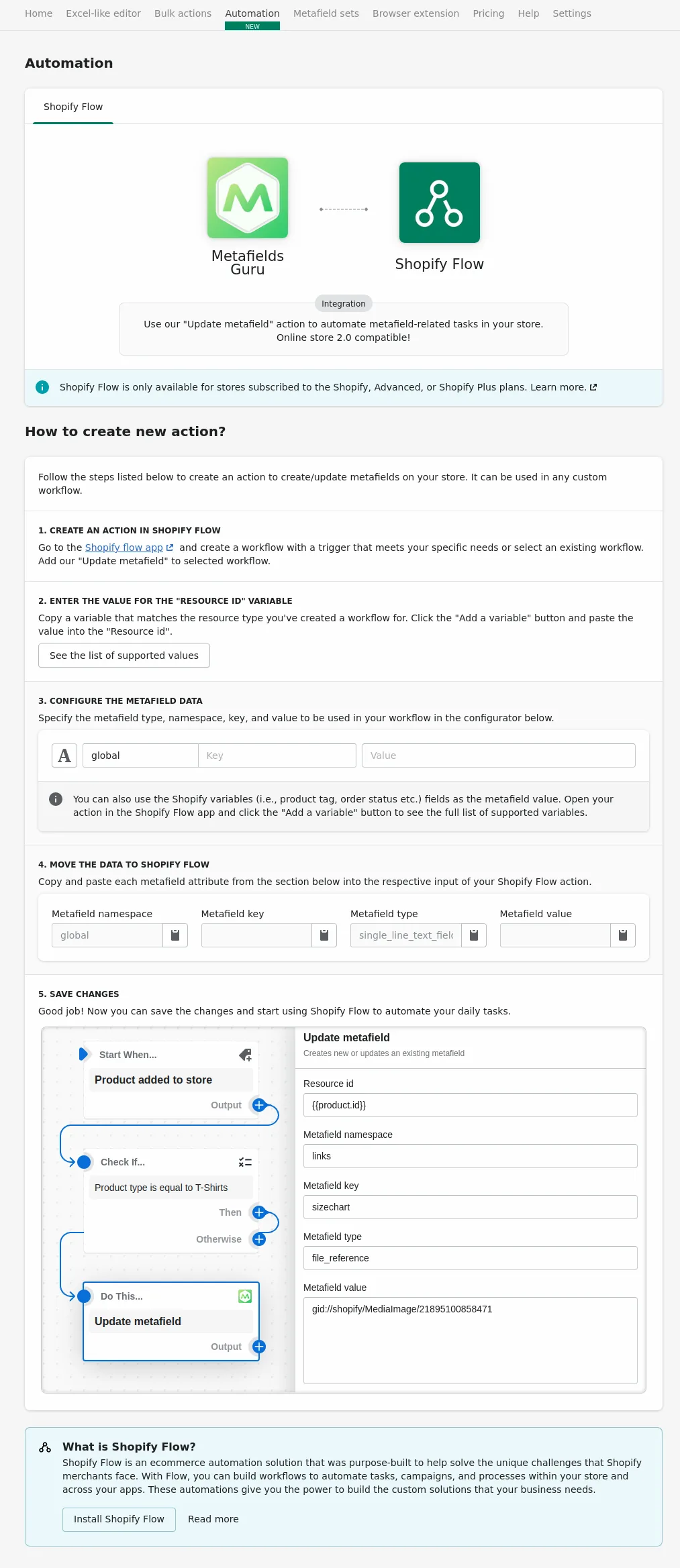Click the Metafield namespace field showing links
The width and height of the screenshot is (680, 1568).
pyautogui.click(x=471, y=1156)
